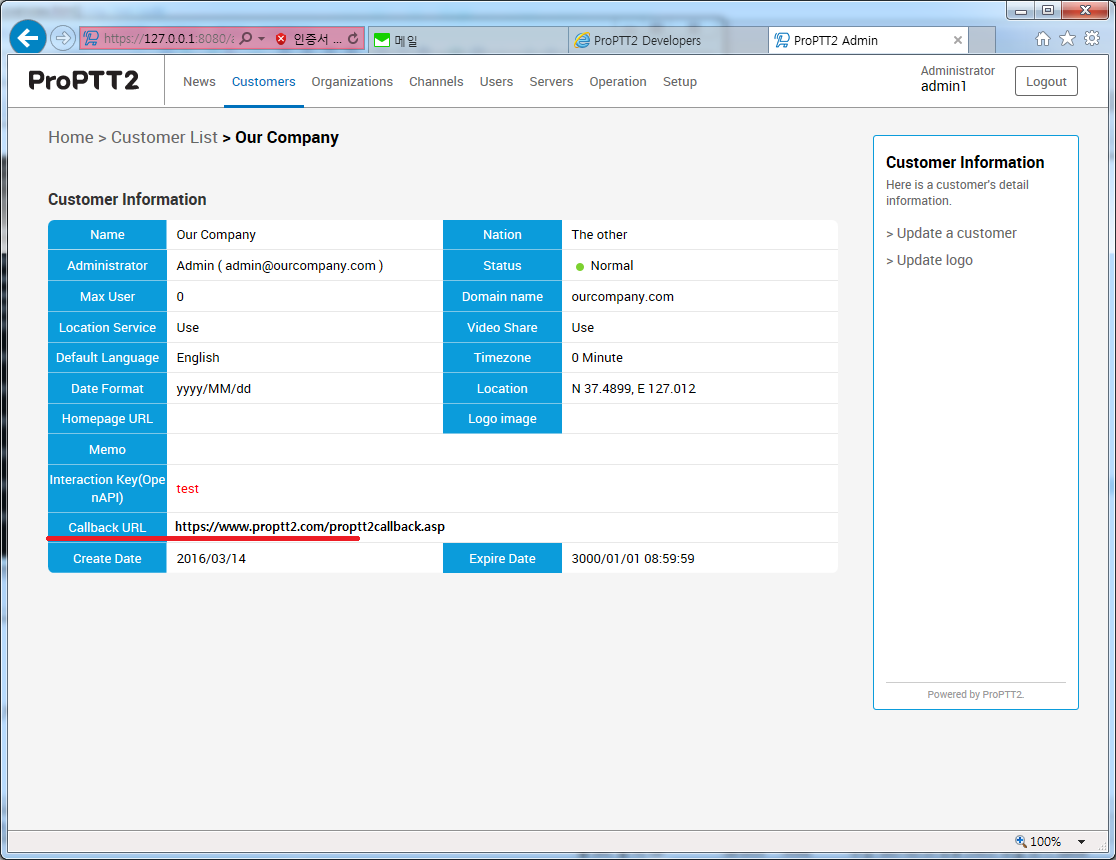Click the browser Forward arrow button
The image size is (1116, 860).
tap(62, 38)
